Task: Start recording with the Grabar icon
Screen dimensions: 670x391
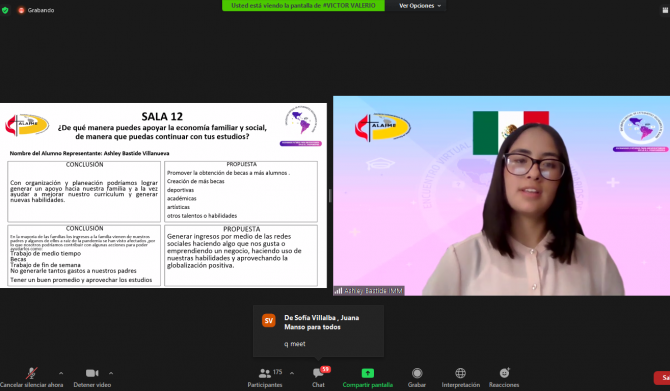Action: click(x=417, y=373)
